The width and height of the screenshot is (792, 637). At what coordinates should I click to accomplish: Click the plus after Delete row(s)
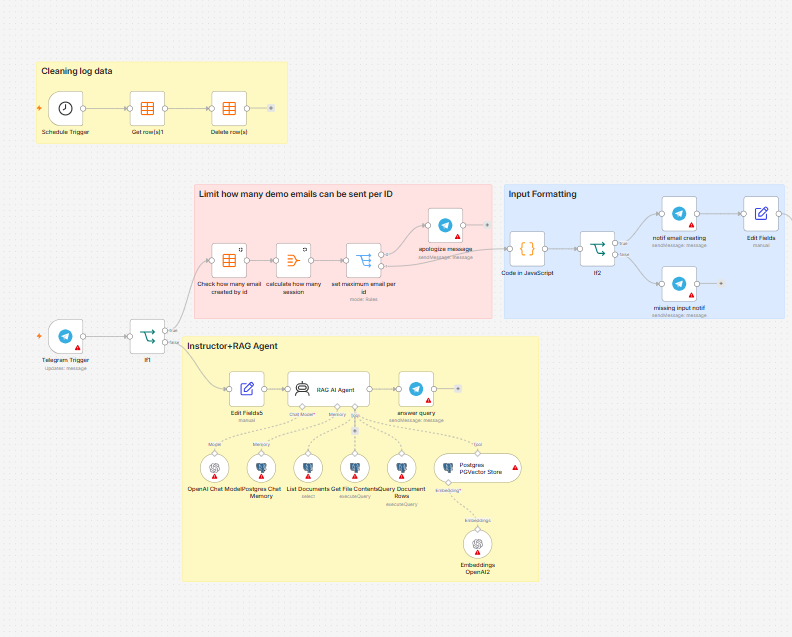click(271, 108)
